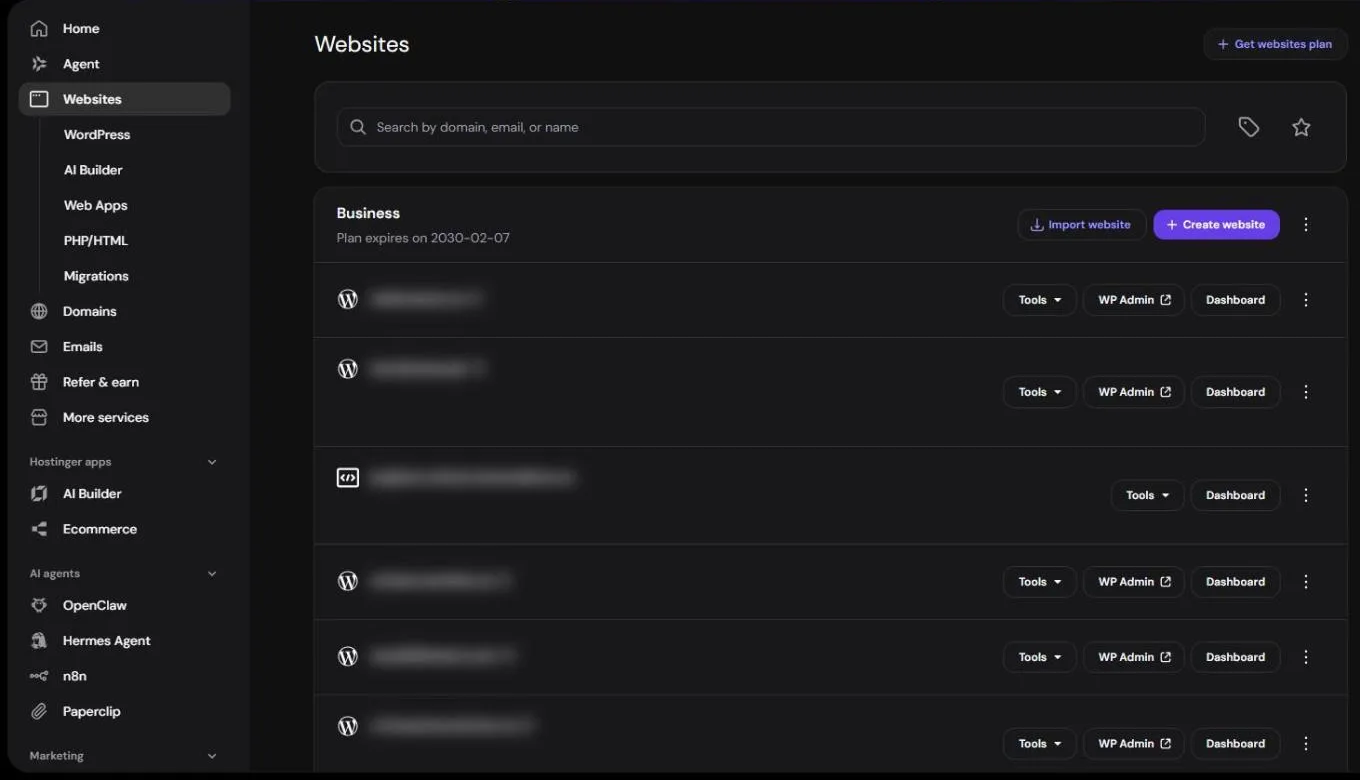Viewport: 1360px width, 780px height.
Task: Click the Websites menu label
Action: (92, 99)
